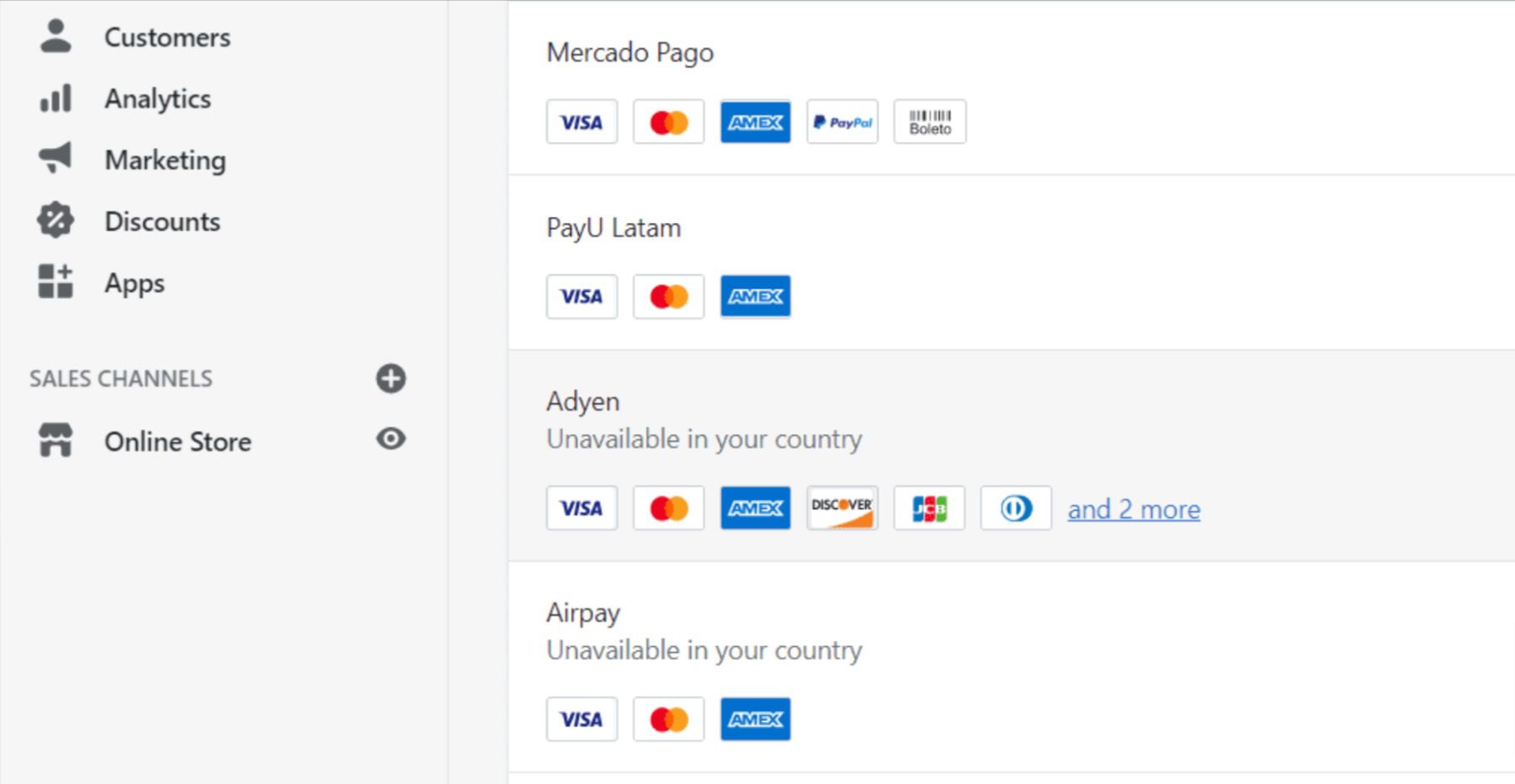The image size is (1515, 784).
Task: Select the PayU Latam provider
Action: coord(613,226)
